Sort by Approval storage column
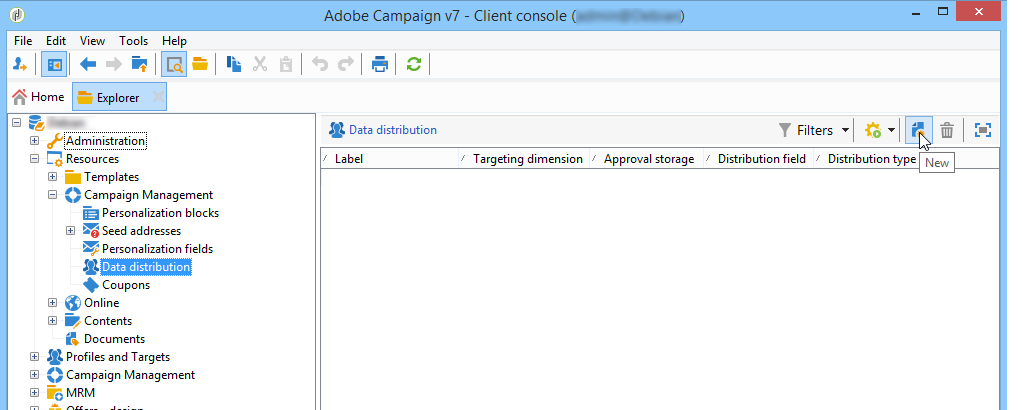 (647, 159)
